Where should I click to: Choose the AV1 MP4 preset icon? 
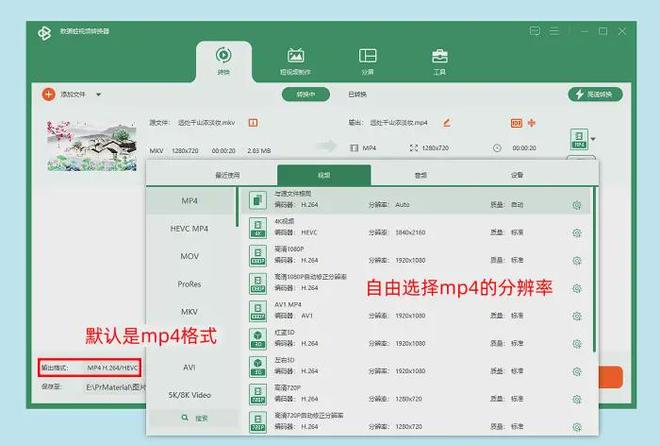[x=258, y=311]
